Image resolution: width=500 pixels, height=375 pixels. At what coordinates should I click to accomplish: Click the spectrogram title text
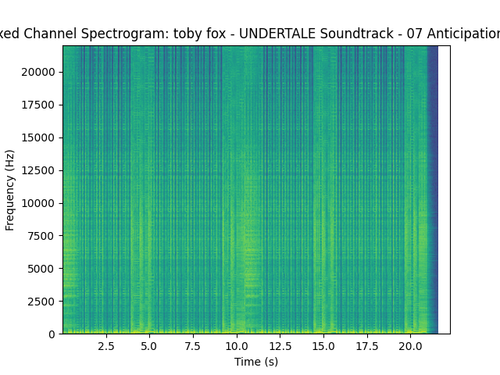[x=250, y=34]
